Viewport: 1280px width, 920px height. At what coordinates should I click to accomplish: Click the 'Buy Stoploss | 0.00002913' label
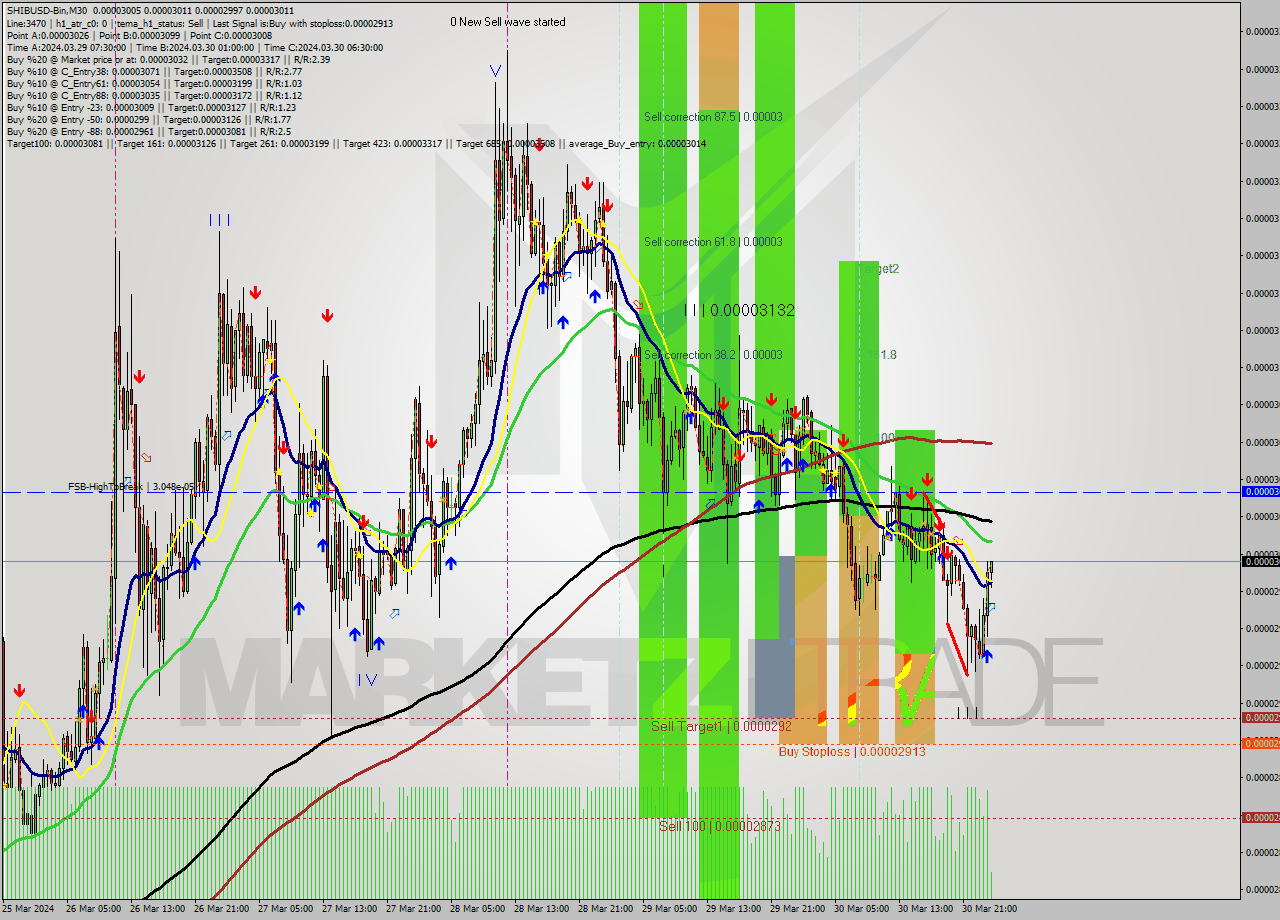[852, 751]
